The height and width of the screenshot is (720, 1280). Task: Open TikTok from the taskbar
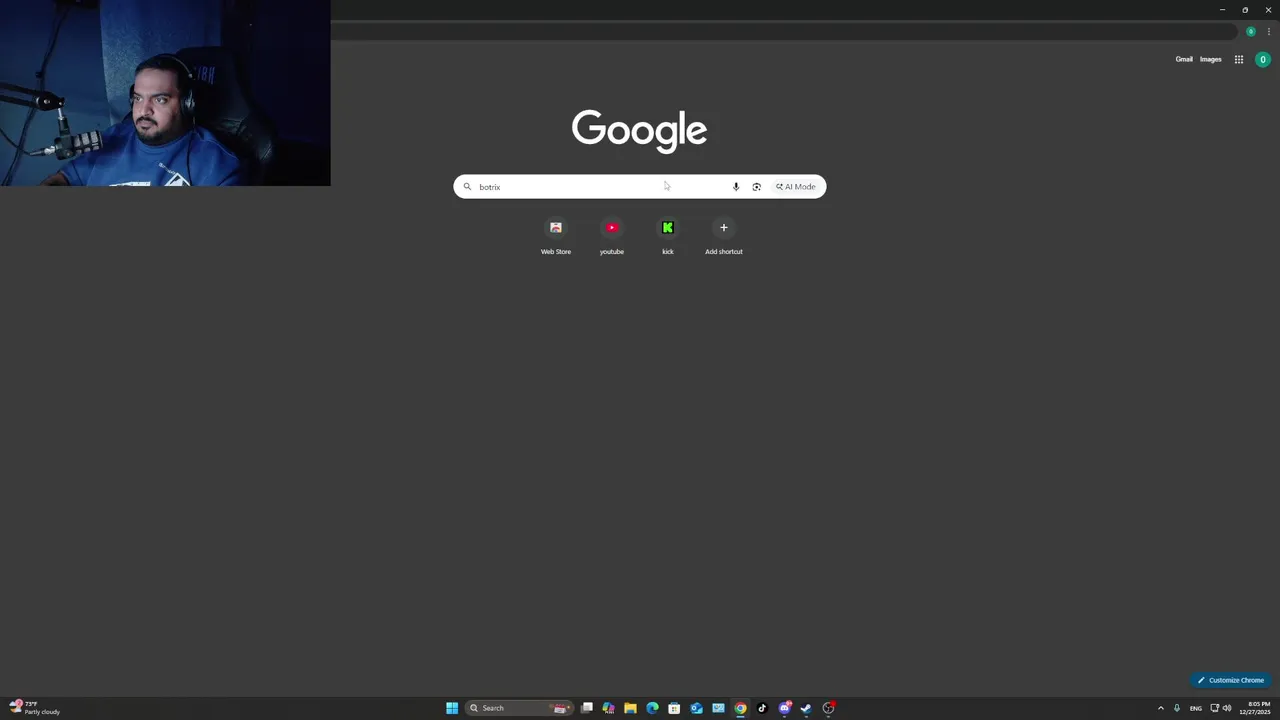click(762, 708)
